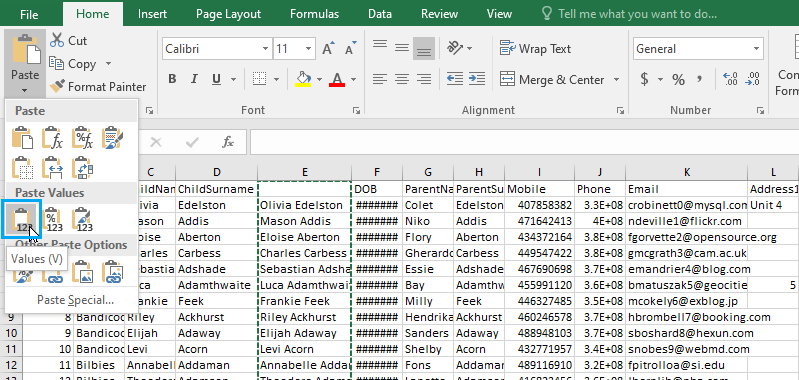Open the Merge & Center dropdown arrow

(x=616, y=79)
